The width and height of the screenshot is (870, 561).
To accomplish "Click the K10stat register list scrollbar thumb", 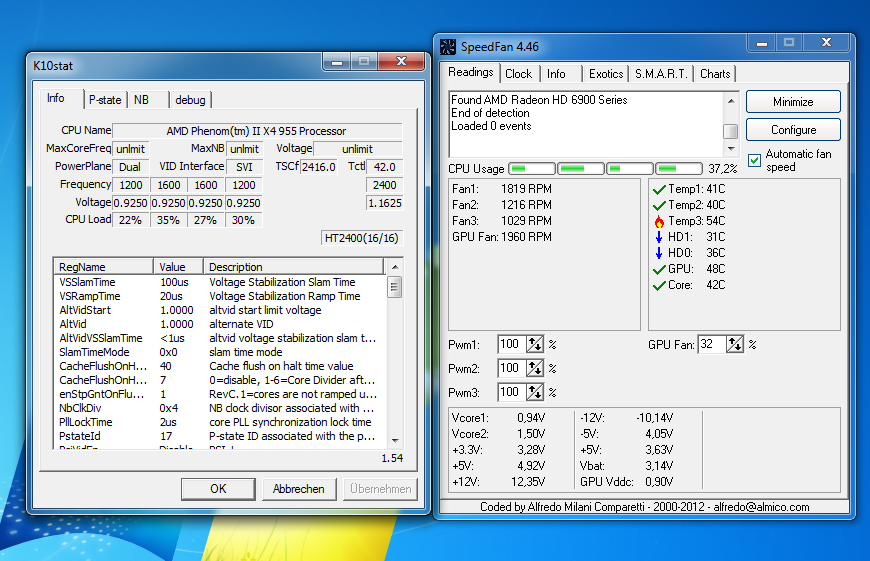I will click(394, 287).
